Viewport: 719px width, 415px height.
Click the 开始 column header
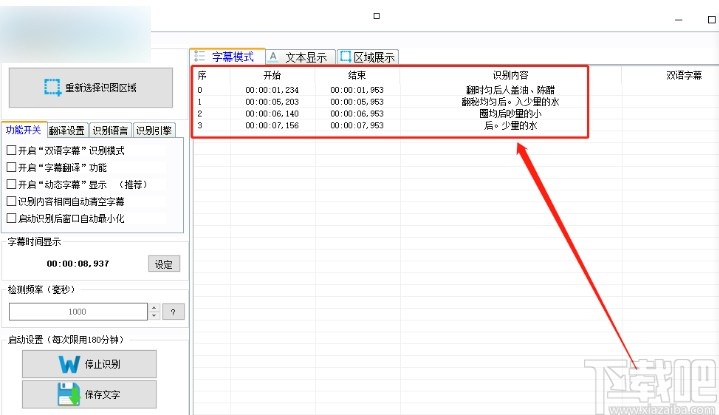coord(272,75)
